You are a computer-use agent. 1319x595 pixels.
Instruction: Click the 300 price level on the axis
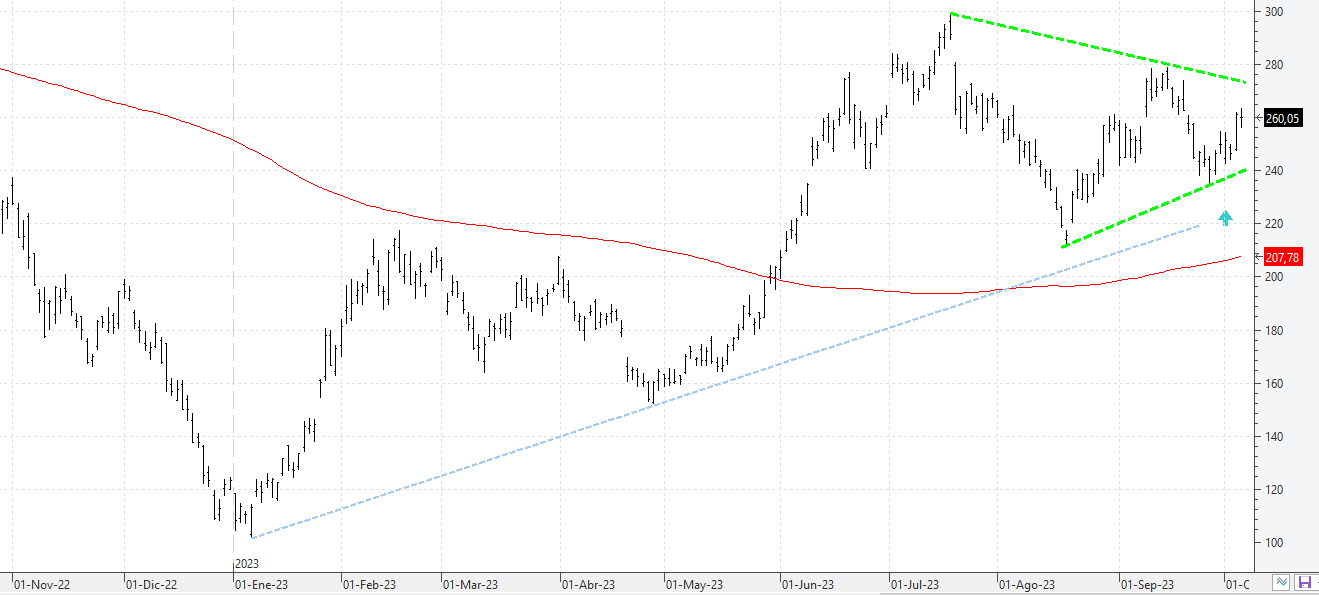pos(1275,12)
